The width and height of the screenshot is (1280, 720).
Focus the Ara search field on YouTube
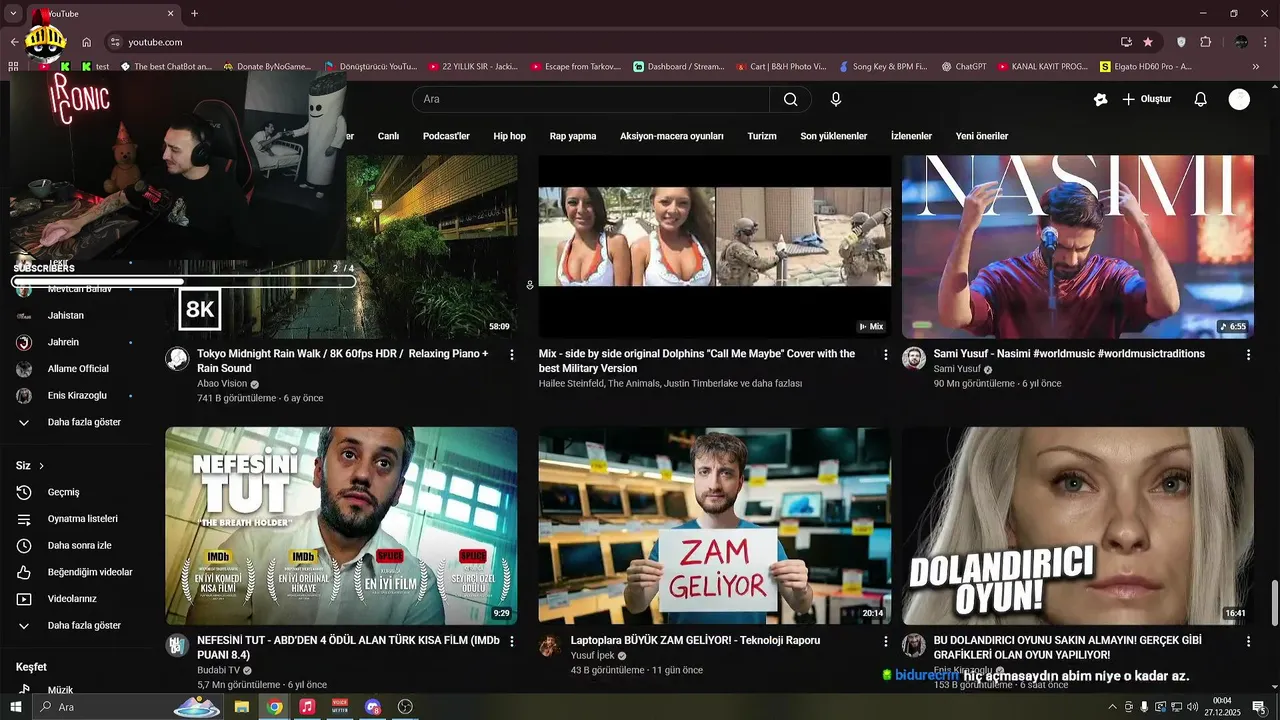pyautogui.click(x=590, y=99)
